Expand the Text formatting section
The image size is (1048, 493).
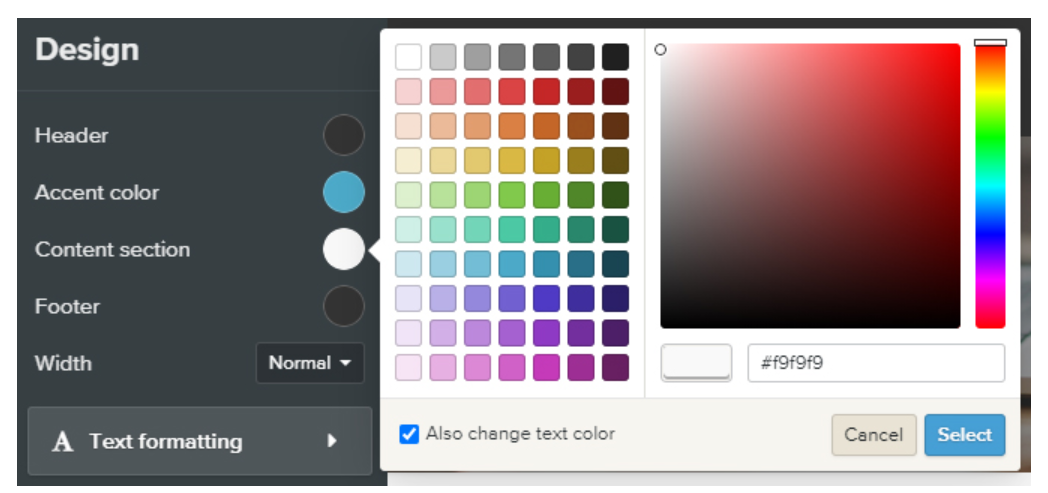coord(199,441)
